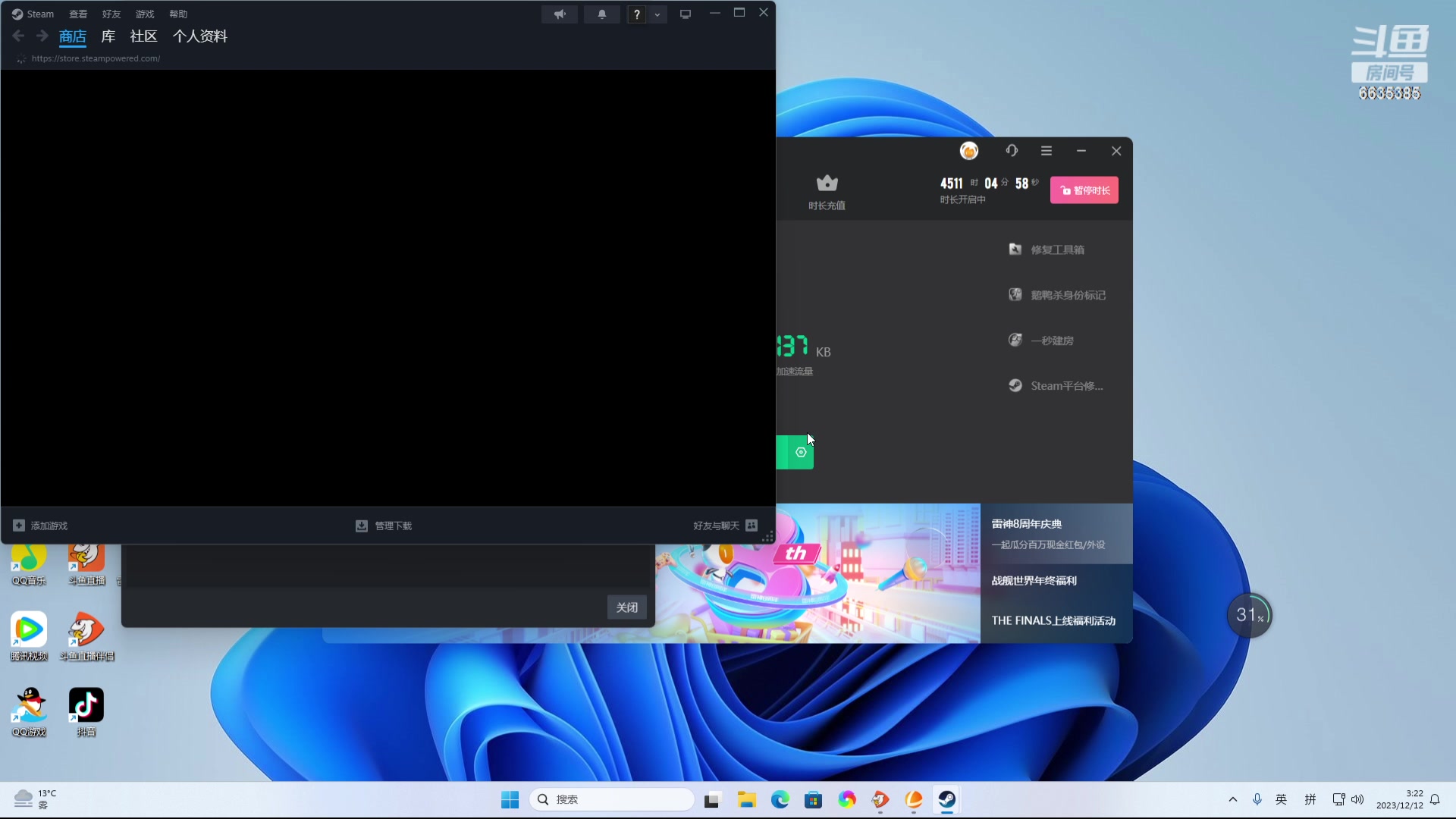Screen dimensions: 1456x819
Task: Click the Steam announcements megaphone icon
Action: click(560, 14)
